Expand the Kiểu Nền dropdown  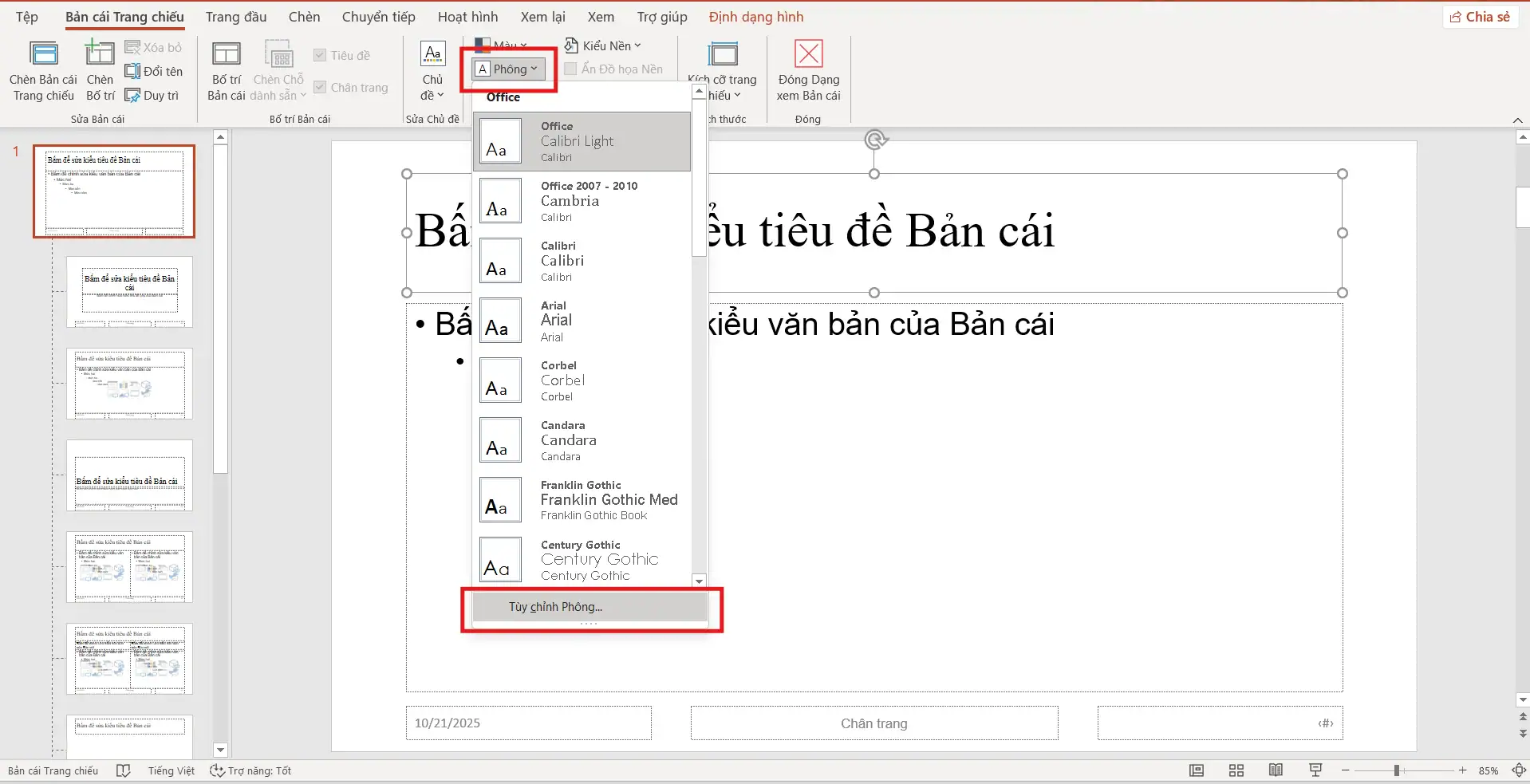(603, 45)
